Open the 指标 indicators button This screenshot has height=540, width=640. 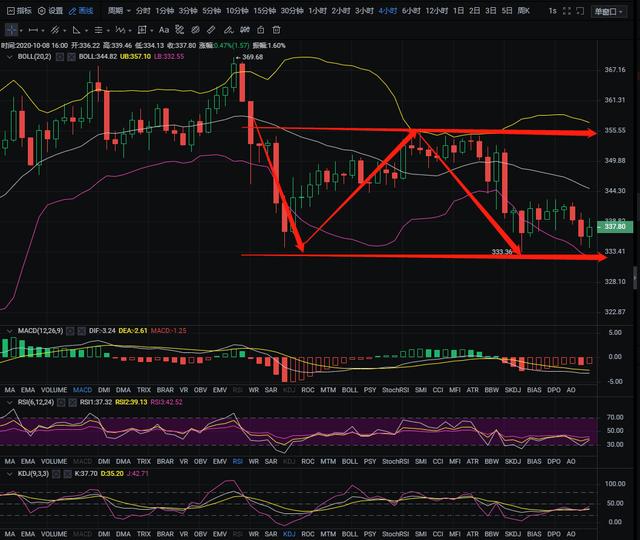19,11
